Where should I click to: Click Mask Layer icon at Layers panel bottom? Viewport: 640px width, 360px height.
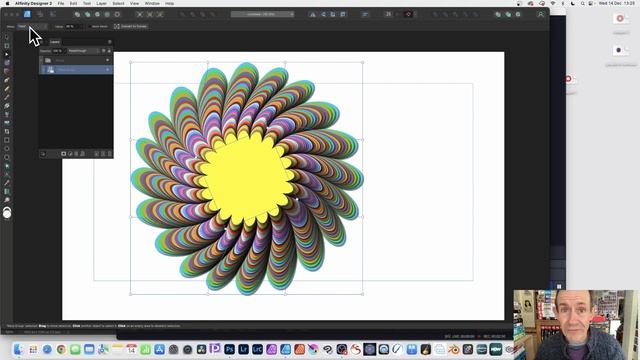tap(64, 154)
